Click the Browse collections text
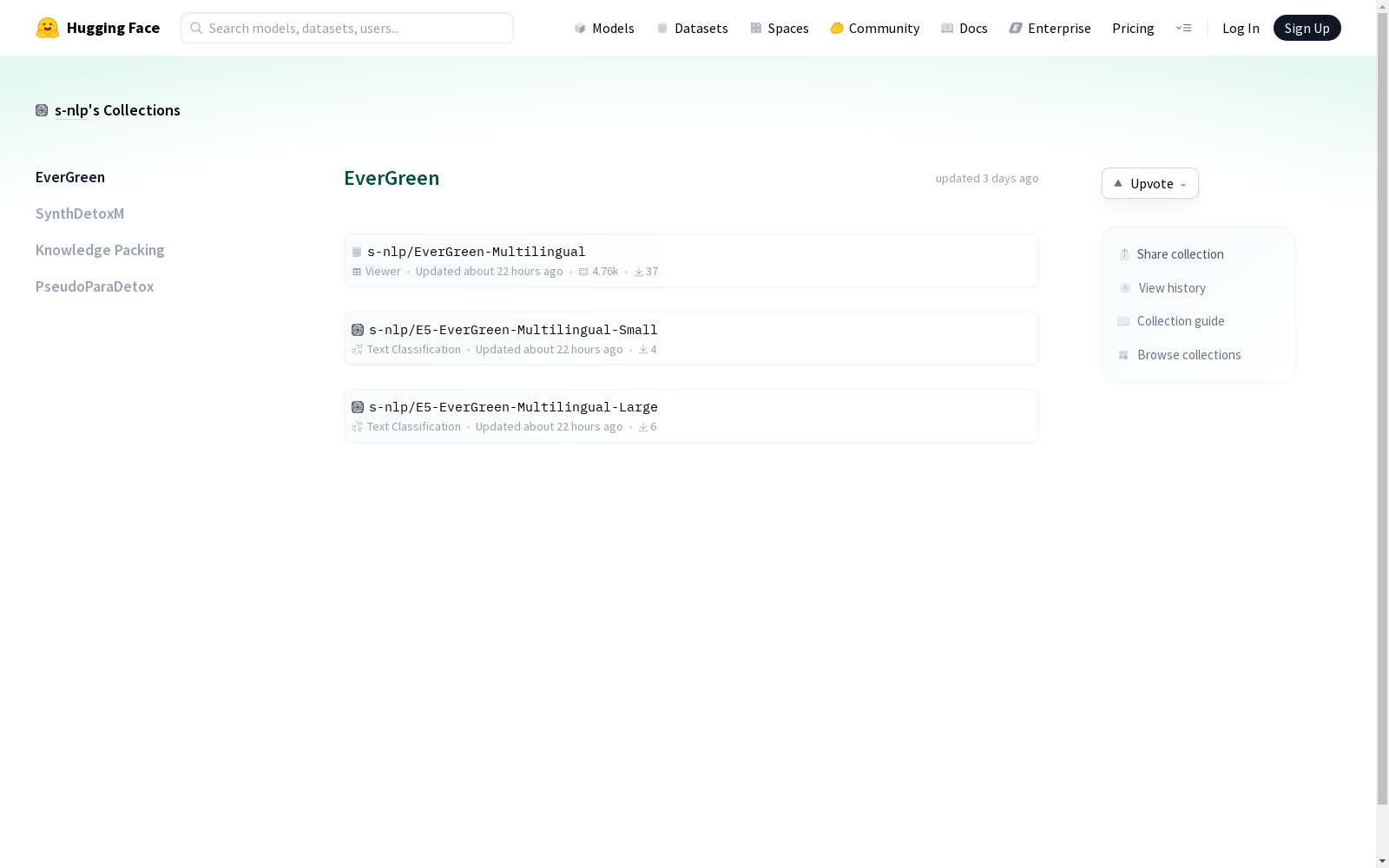 coord(1188,355)
